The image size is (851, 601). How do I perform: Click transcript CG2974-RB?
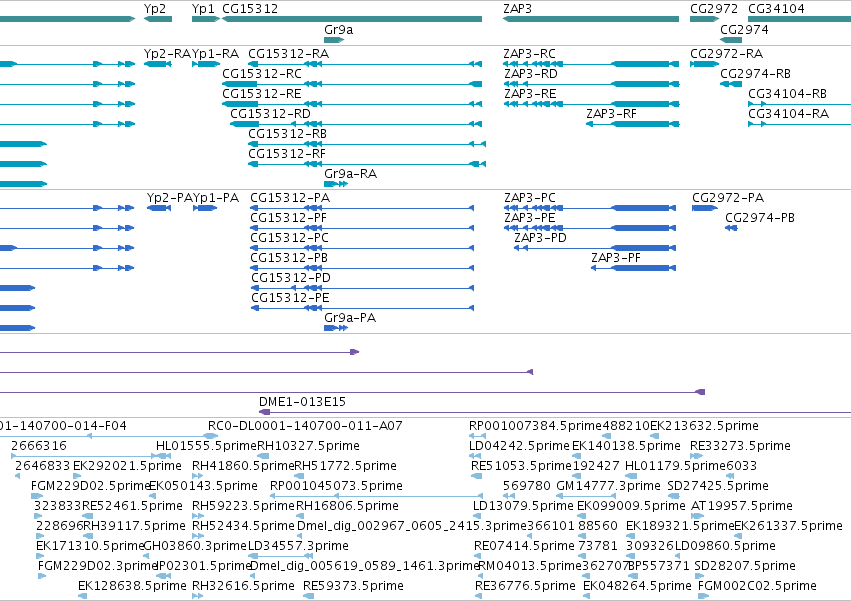point(755,74)
